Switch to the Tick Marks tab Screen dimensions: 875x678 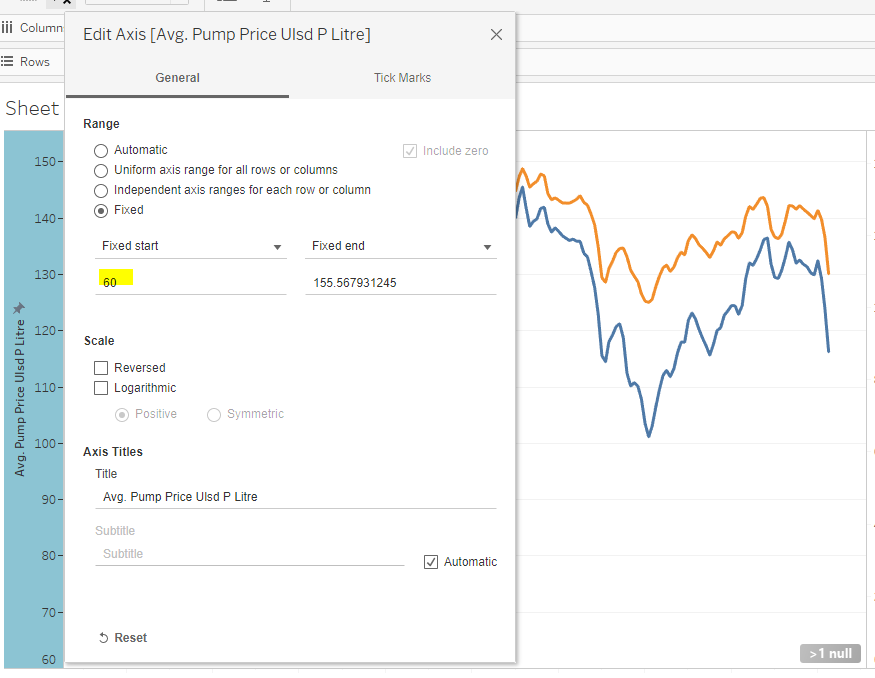click(402, 78)
